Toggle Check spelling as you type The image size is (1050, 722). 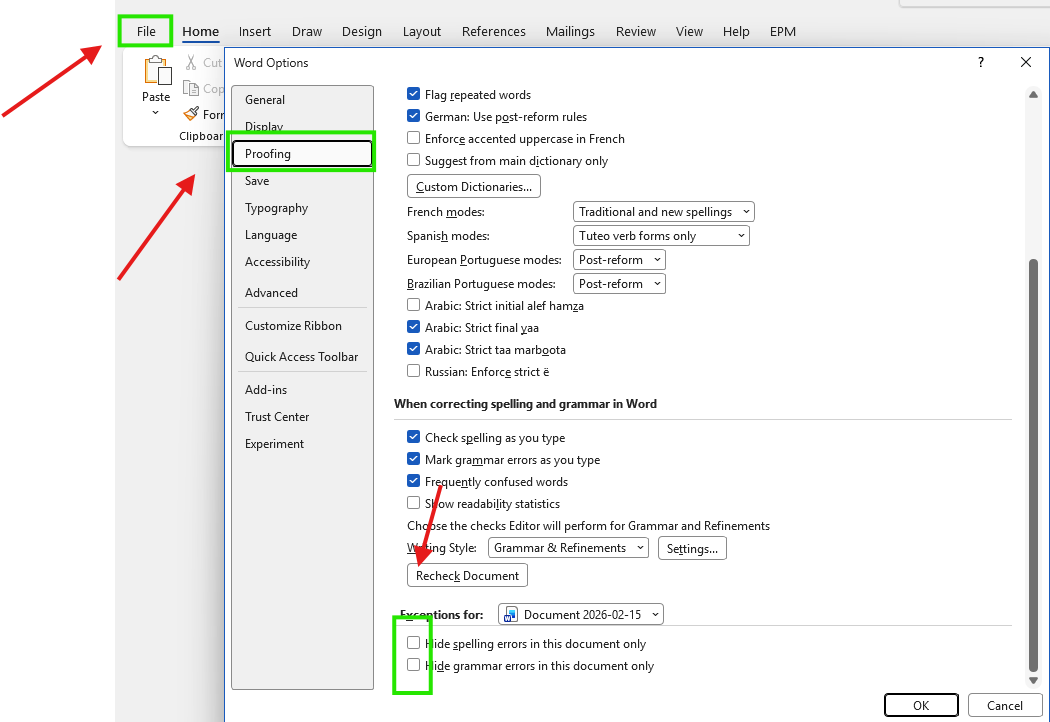(x=413, y=437)
